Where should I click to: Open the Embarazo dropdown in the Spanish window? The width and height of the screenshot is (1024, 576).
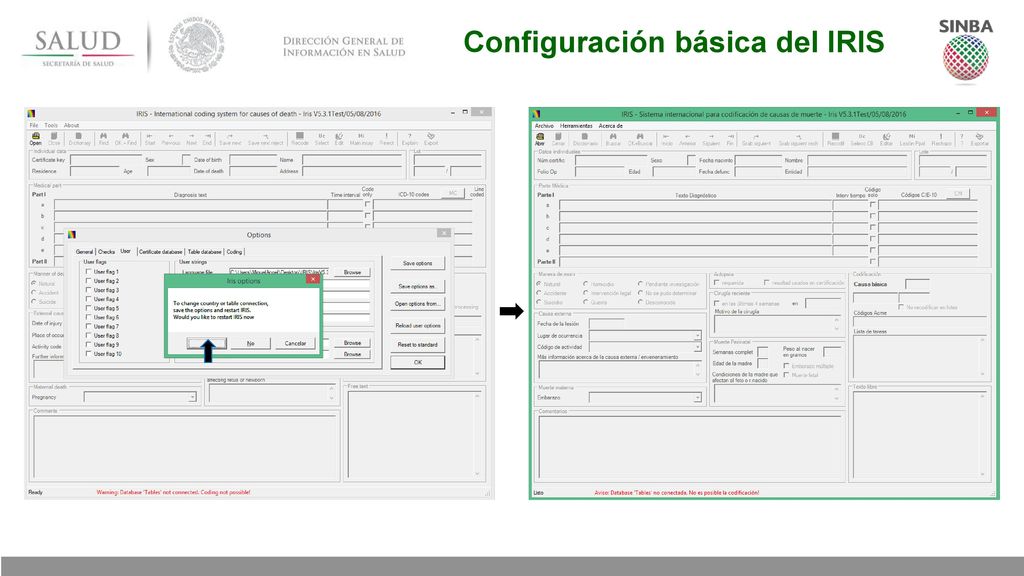(697, 397)
